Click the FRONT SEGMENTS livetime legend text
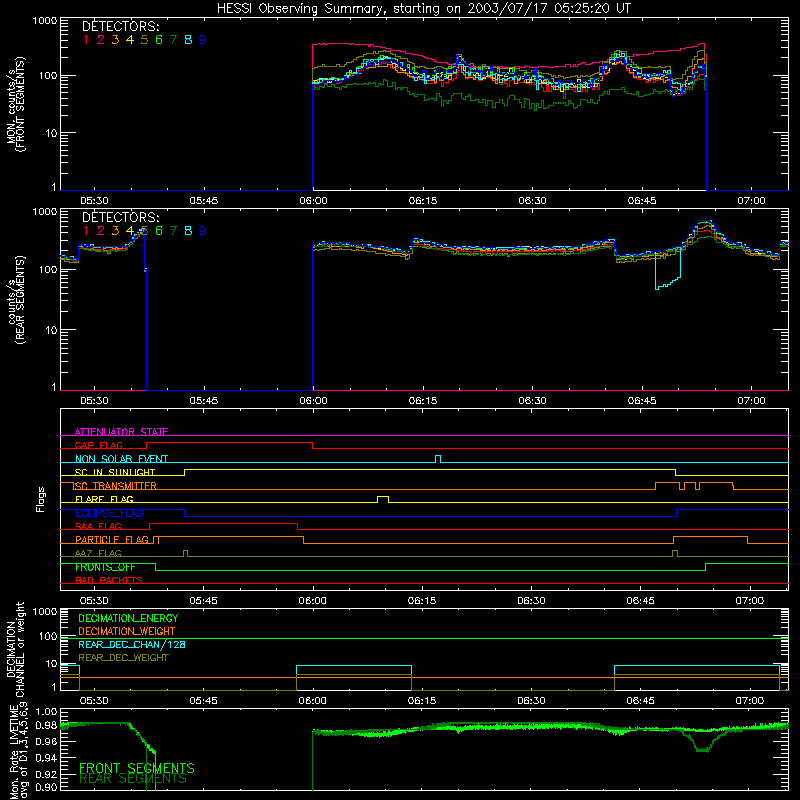This screenshot has width=800, height=800. tap(137, 768)
